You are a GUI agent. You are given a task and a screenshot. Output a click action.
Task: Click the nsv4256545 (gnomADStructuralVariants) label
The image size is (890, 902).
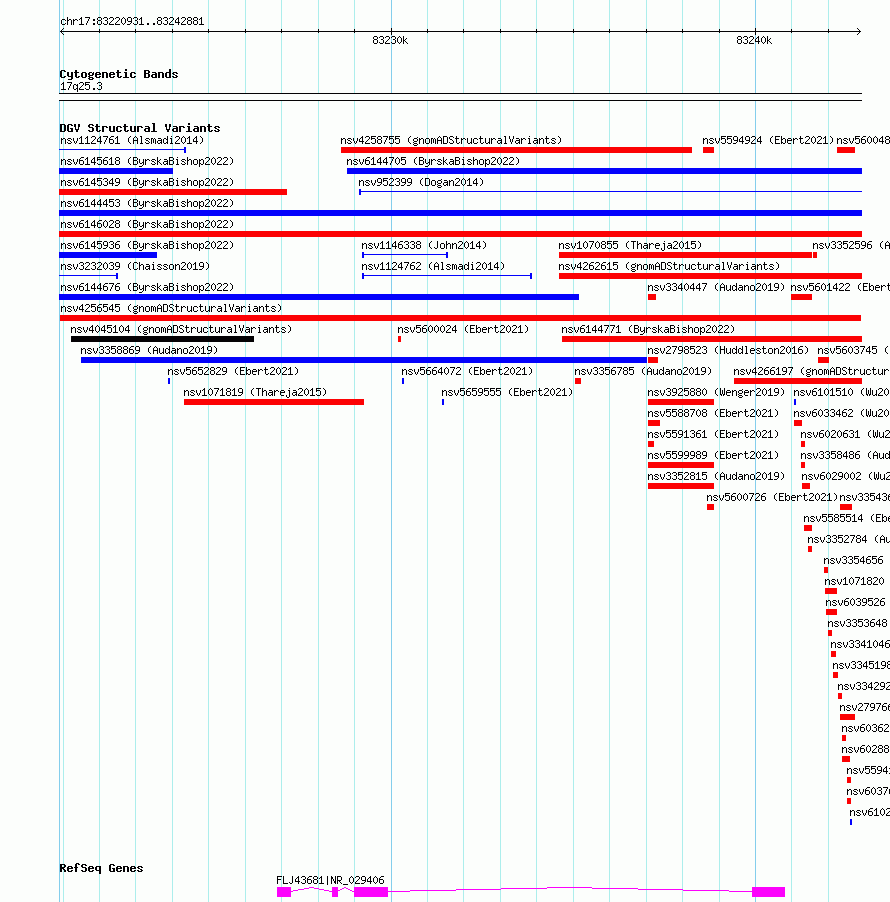171,308
